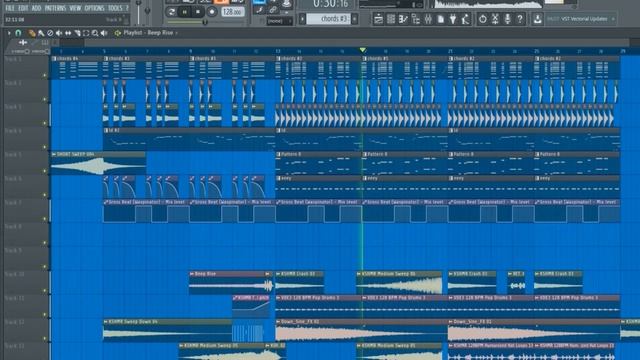Open the TOOLS menu
Image resolution: width=640 pixels, height=360 pixels.
tap(115, 8)
